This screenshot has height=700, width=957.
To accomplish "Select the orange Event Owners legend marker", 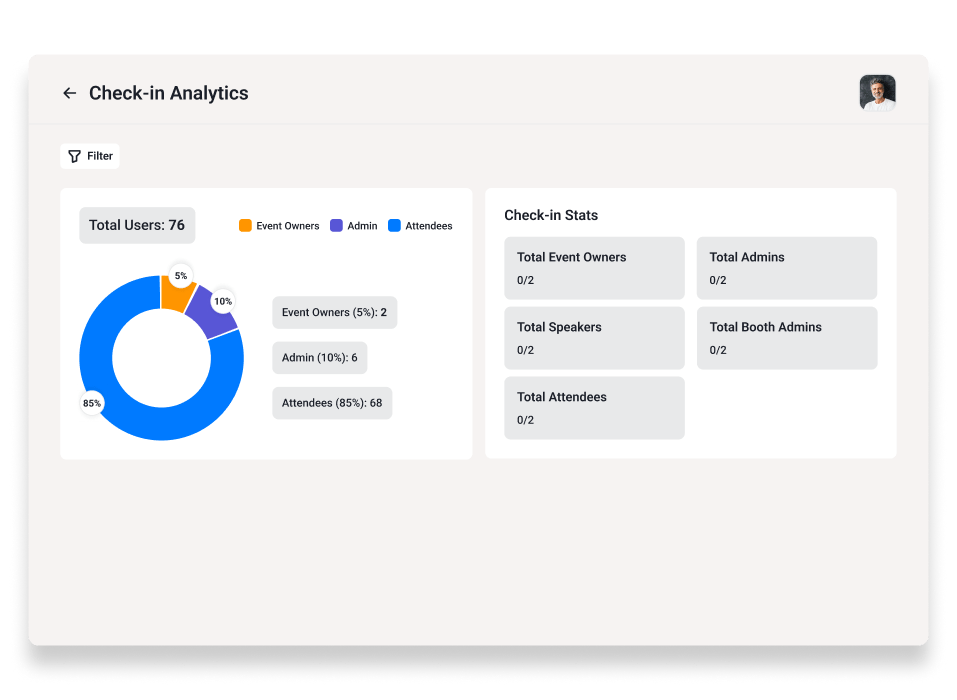I will coord(243,226).
